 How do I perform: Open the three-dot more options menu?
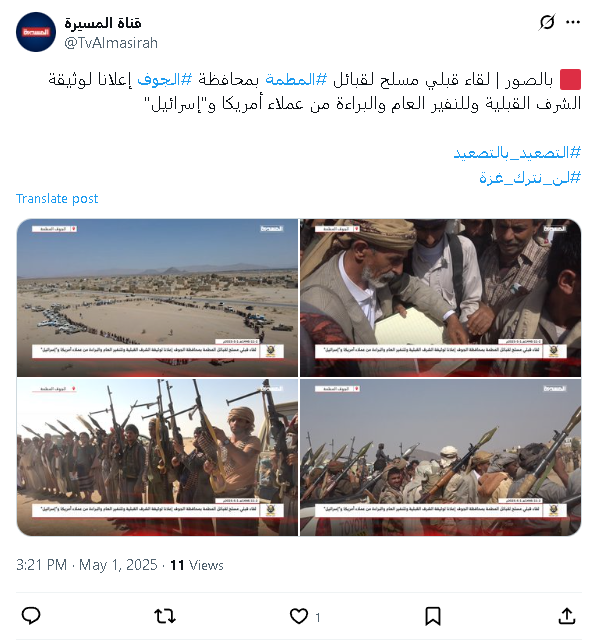pyautogui.click(x=573, y=22)
